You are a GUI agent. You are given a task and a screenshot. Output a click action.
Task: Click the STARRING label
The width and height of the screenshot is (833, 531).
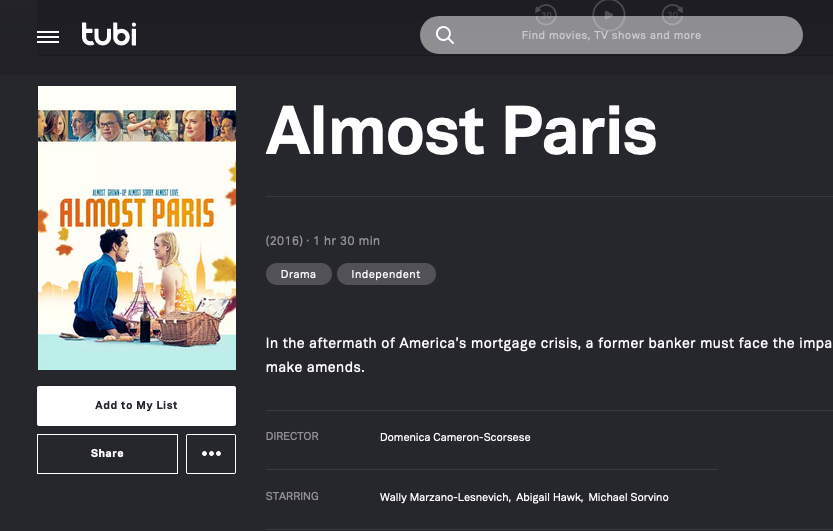coord(292,496)
